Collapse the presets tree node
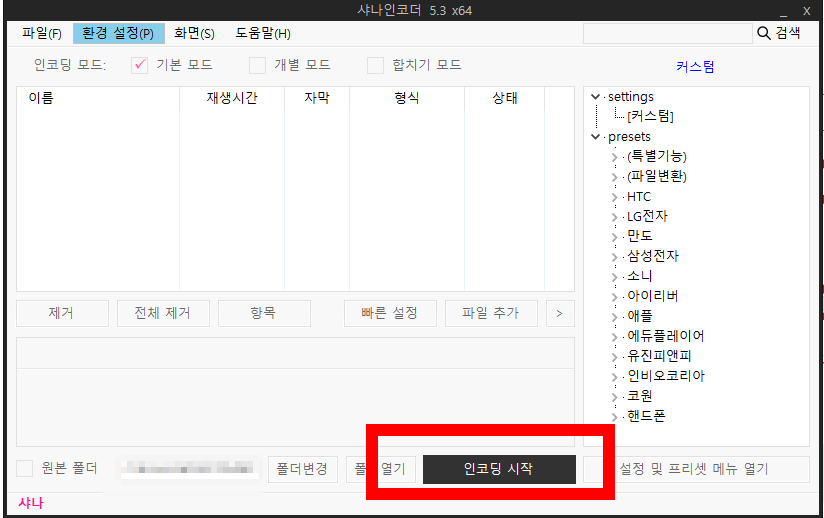 pos(595,137)
